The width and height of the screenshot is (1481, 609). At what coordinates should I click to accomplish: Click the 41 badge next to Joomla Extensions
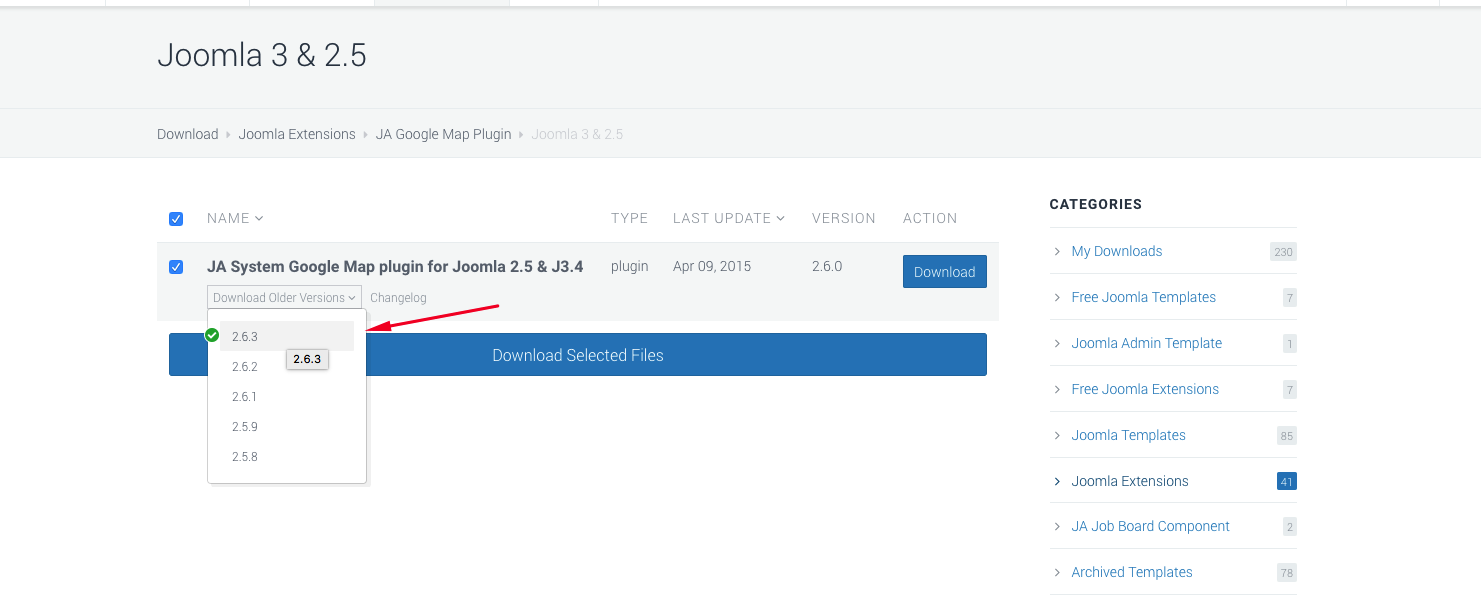1287,481
